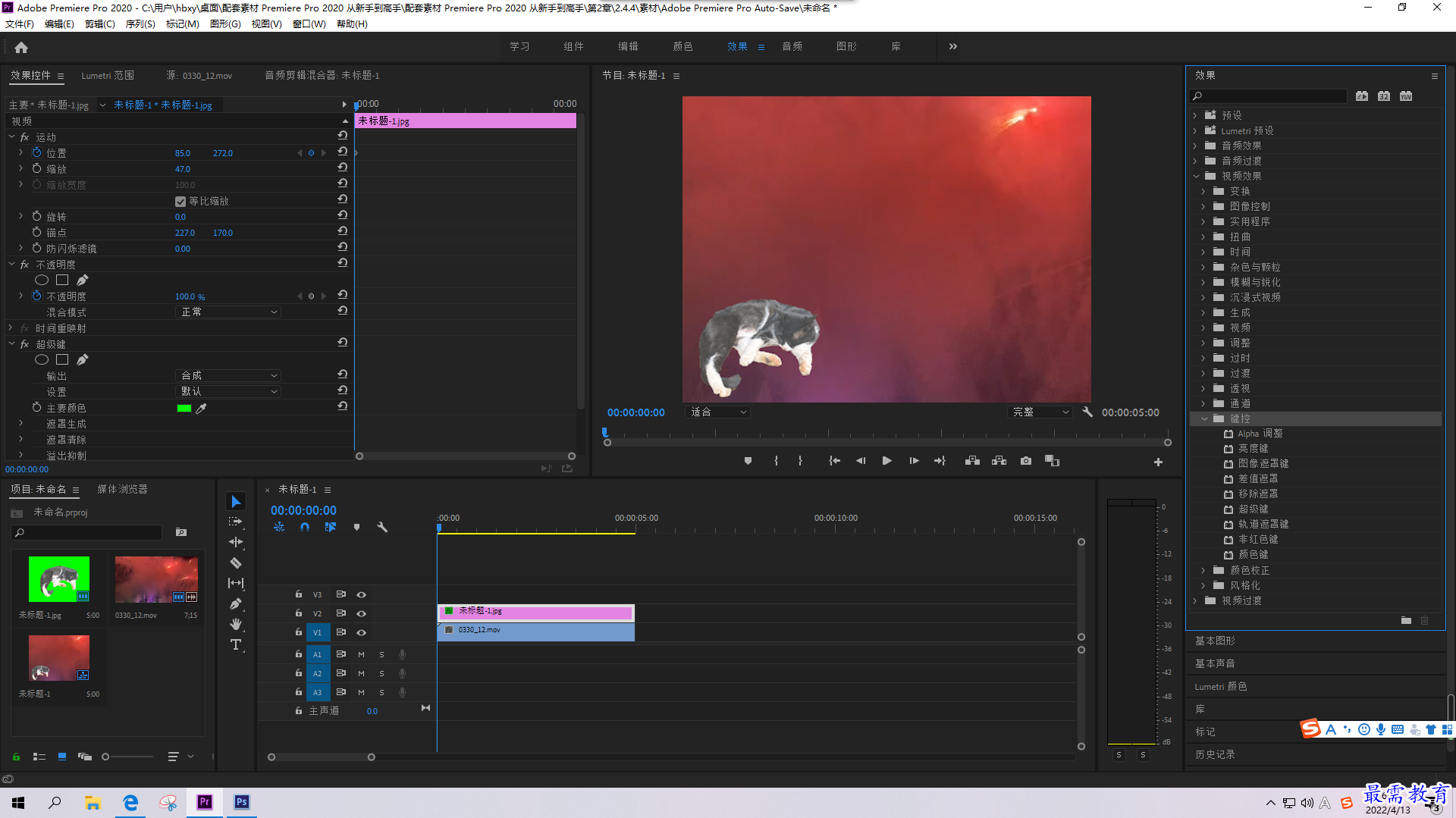Click the Lift button in the program monitor
Image resolution: width=1456 pixels, height=818 pixels.
(x=972, y=461)
